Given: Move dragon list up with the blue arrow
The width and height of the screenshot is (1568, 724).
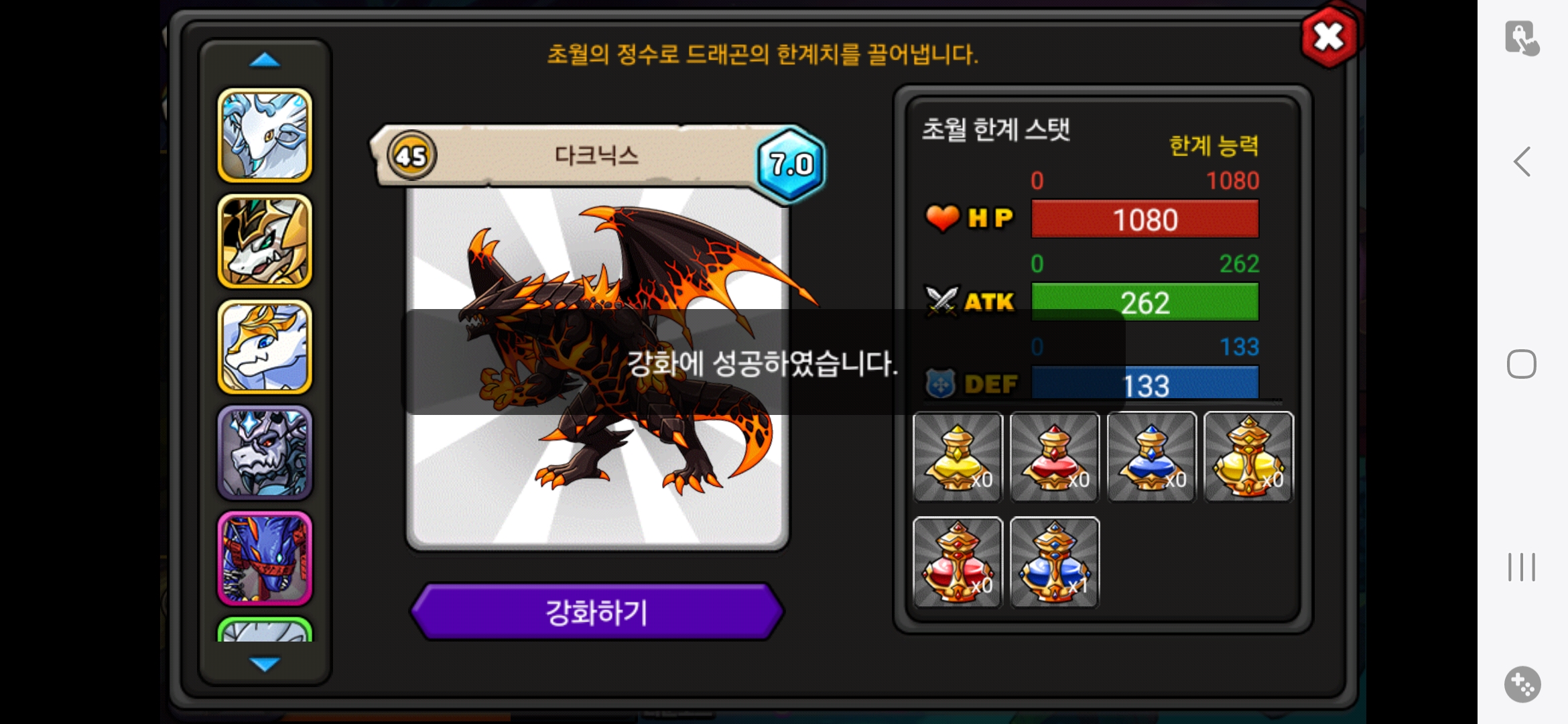Looking at the screenshot, I should [265, 60].
